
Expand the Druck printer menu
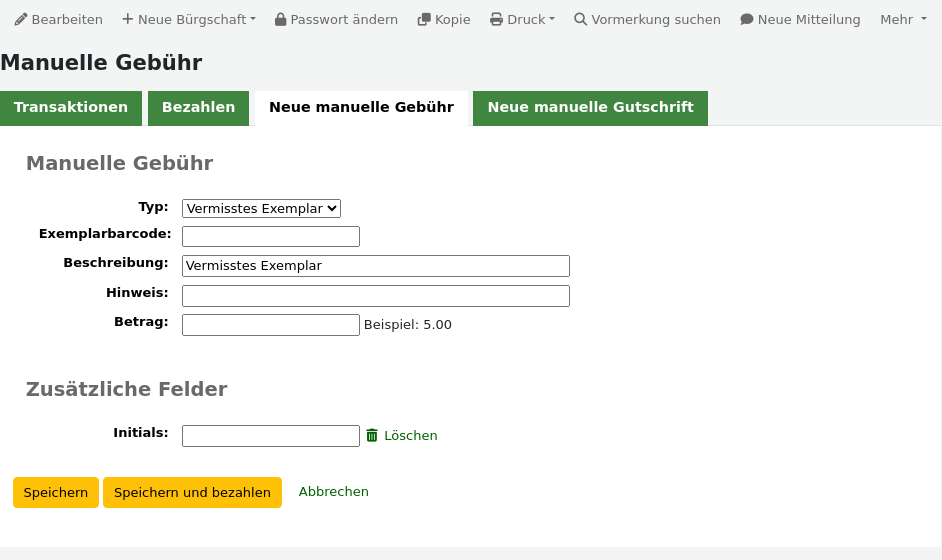tap(521, 20)
